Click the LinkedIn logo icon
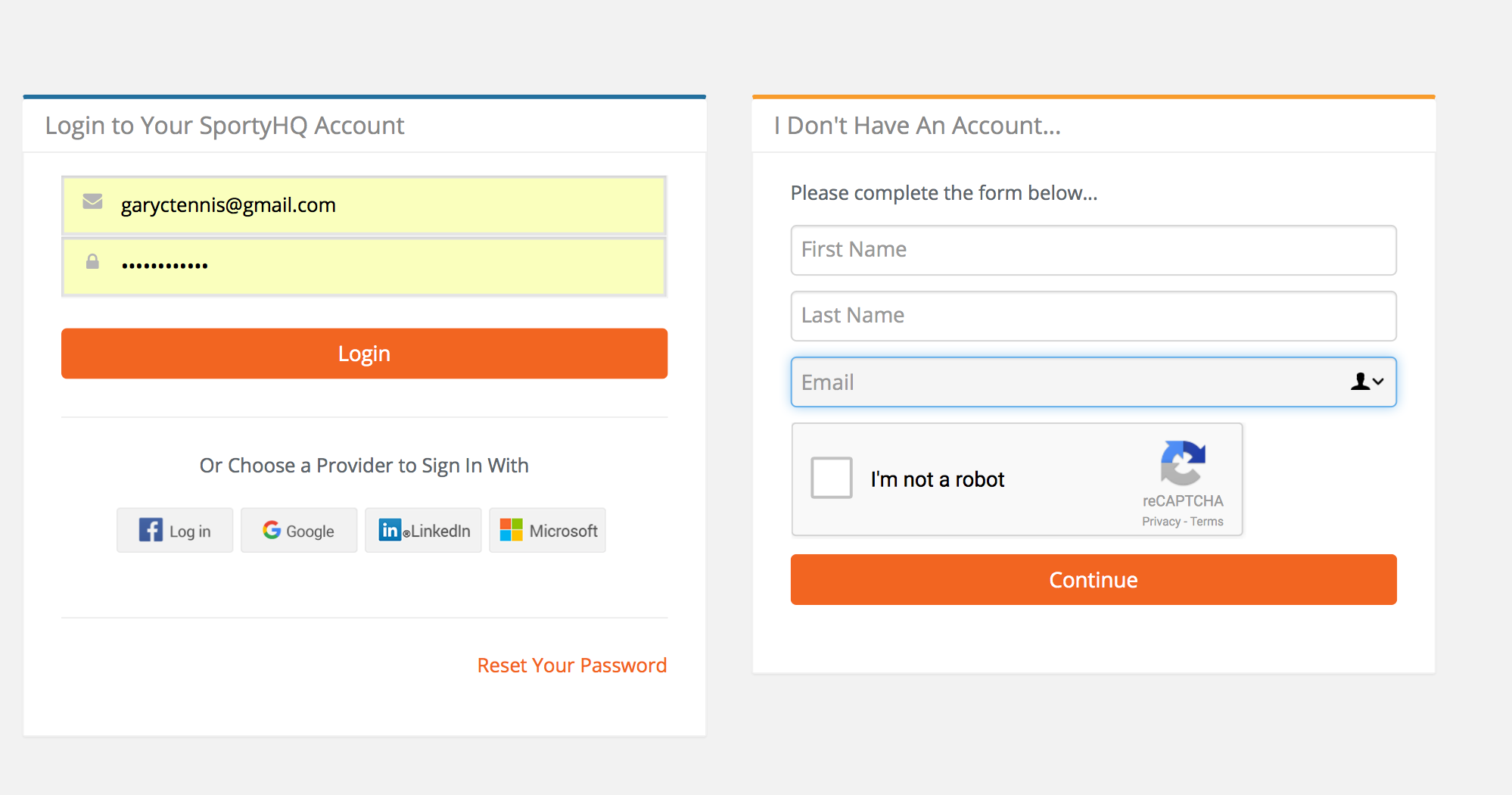 click(x=390, y=530)
